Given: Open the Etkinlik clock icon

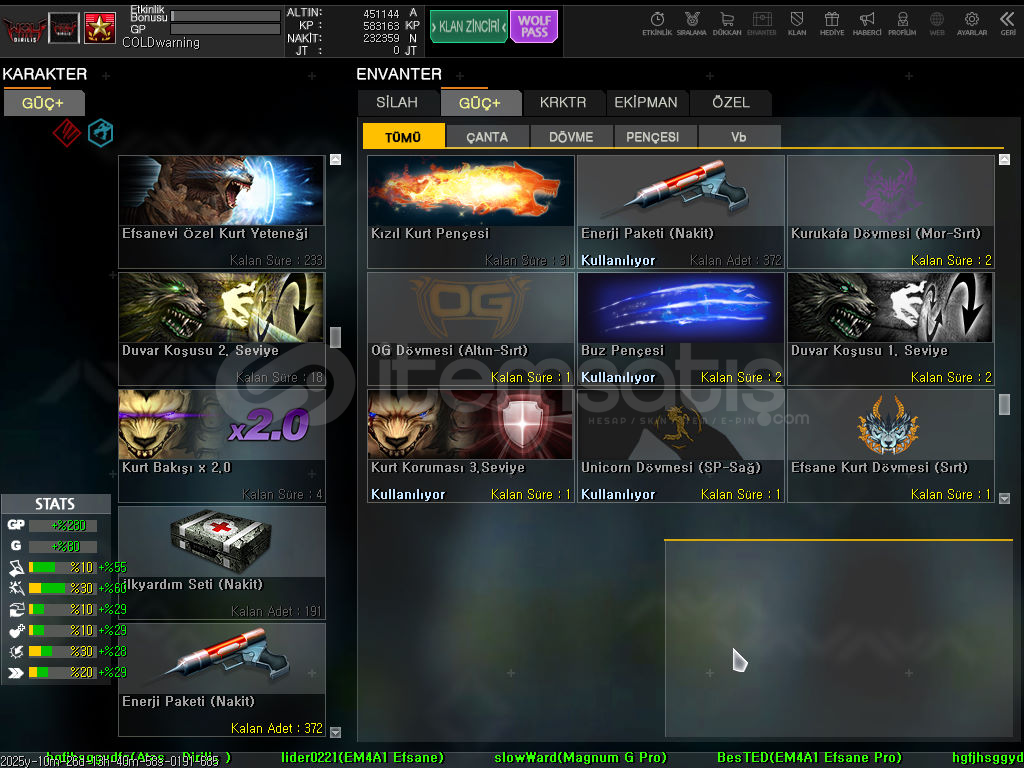Looking at the screenshot, I should 657,24.
